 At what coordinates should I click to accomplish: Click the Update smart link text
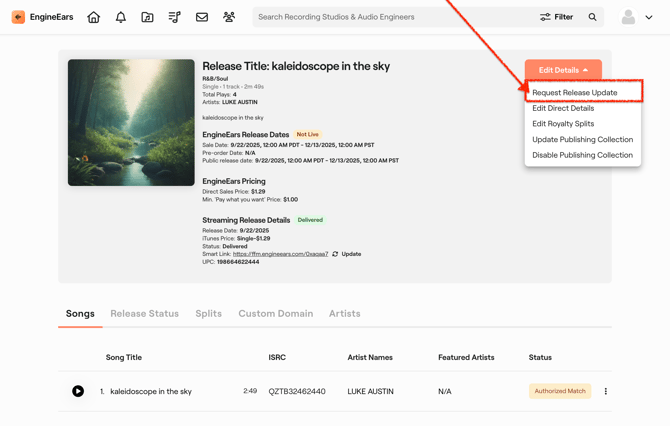point(351,254)
